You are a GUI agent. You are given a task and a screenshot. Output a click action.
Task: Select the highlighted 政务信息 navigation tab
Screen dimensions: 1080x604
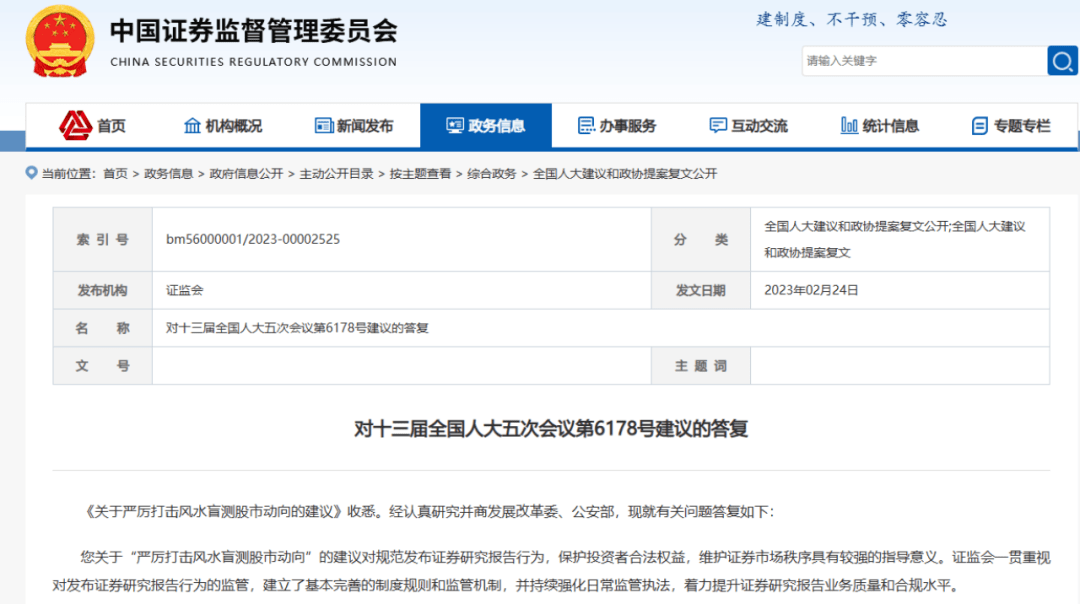coord(486,125)
